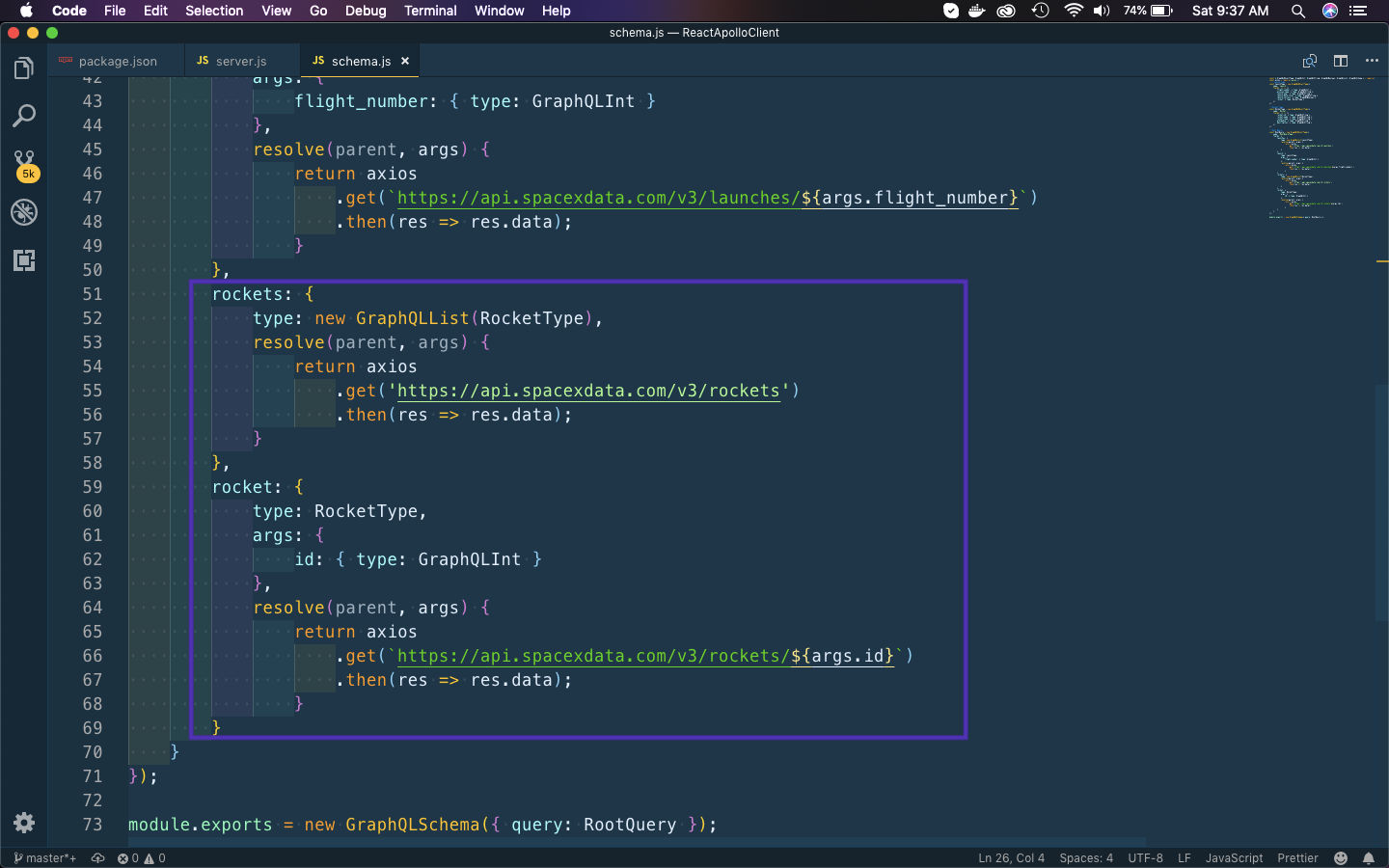The height and width of the screenshot is (868, 1389).
Task: Click the Synchronize Changes cloud icon in the status bar
Action: pyautogui.click(x=97, y=857)
